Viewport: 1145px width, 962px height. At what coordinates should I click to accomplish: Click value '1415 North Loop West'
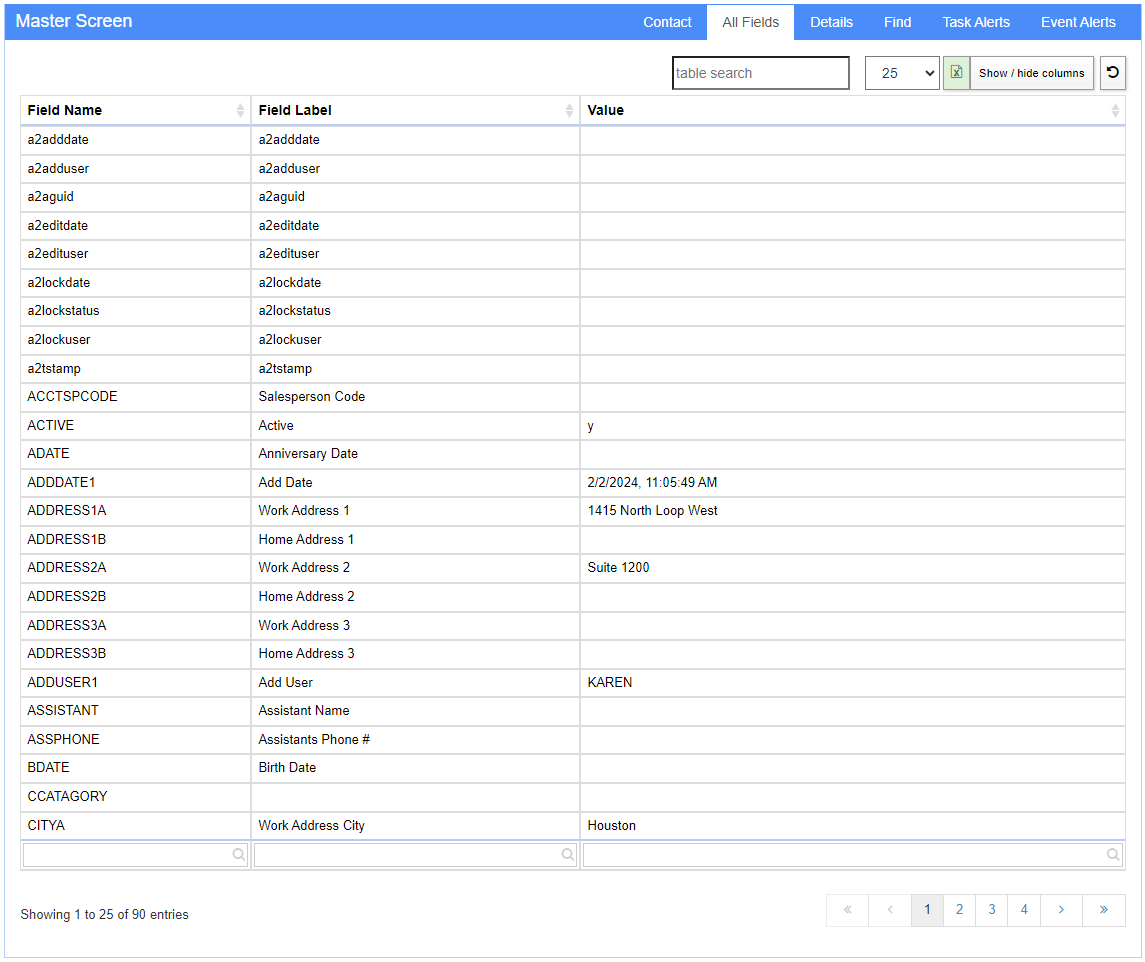point(652,511)
